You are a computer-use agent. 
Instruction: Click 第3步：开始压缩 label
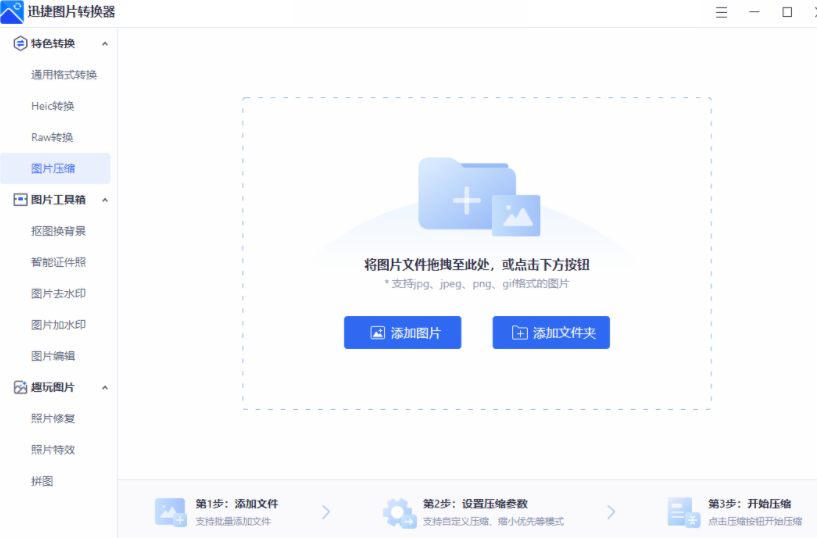[749, 504]
